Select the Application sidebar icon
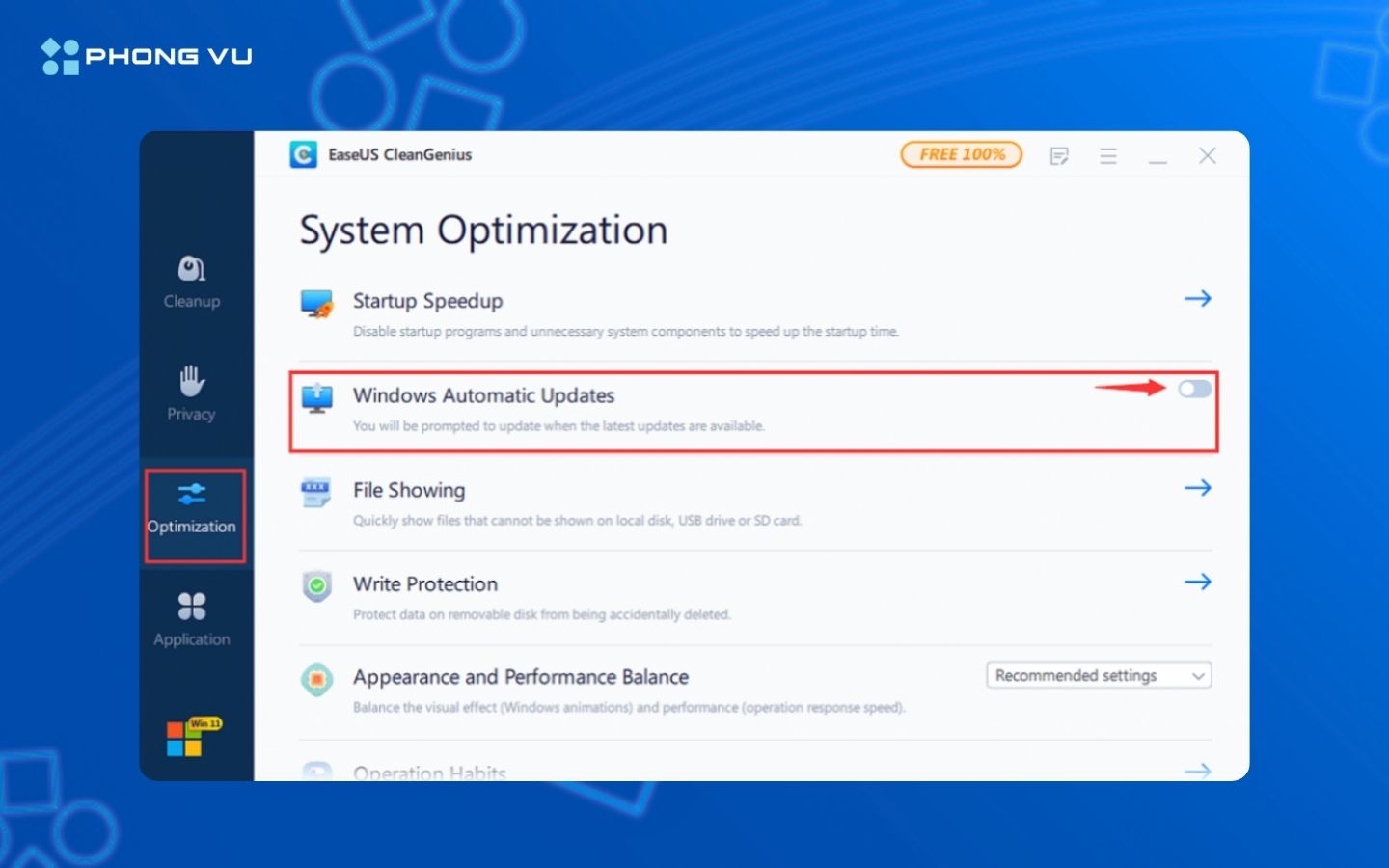 192,617
